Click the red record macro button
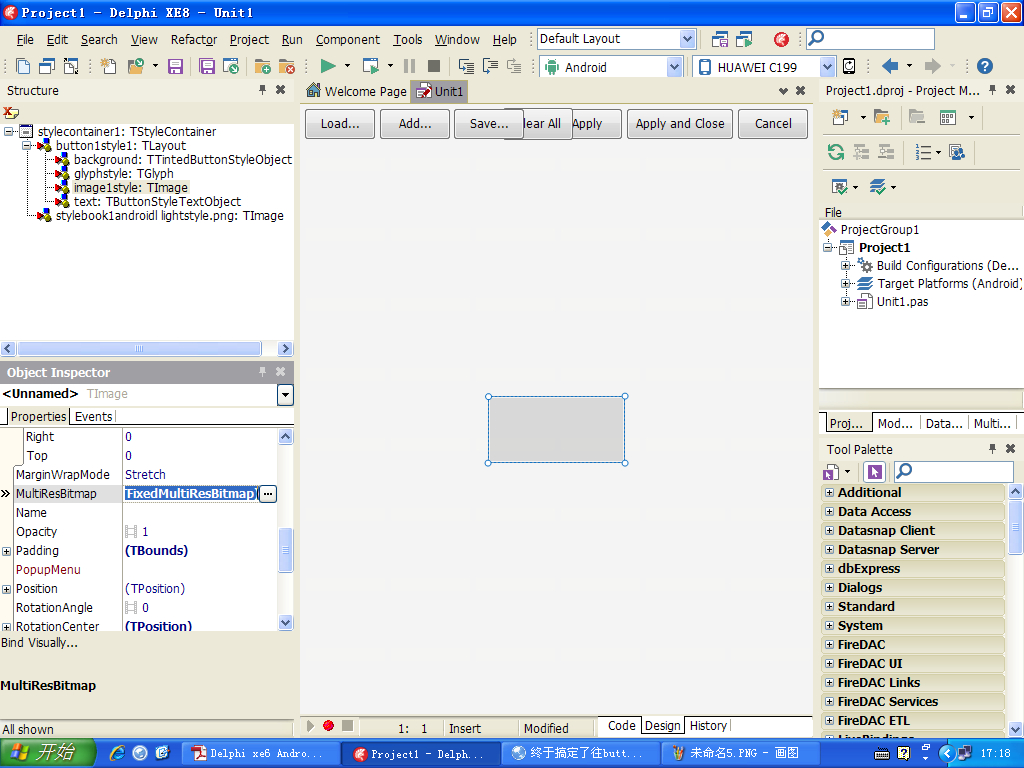The width and height of the screenshot is (1024, 768). click(x=328, y=726)
